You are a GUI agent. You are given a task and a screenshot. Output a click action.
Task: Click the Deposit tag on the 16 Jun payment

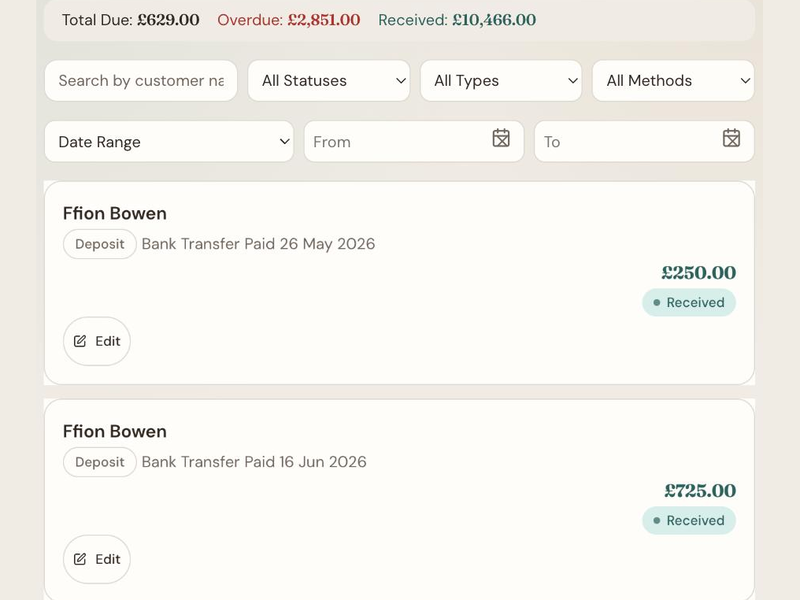click(x=99, y=462)
